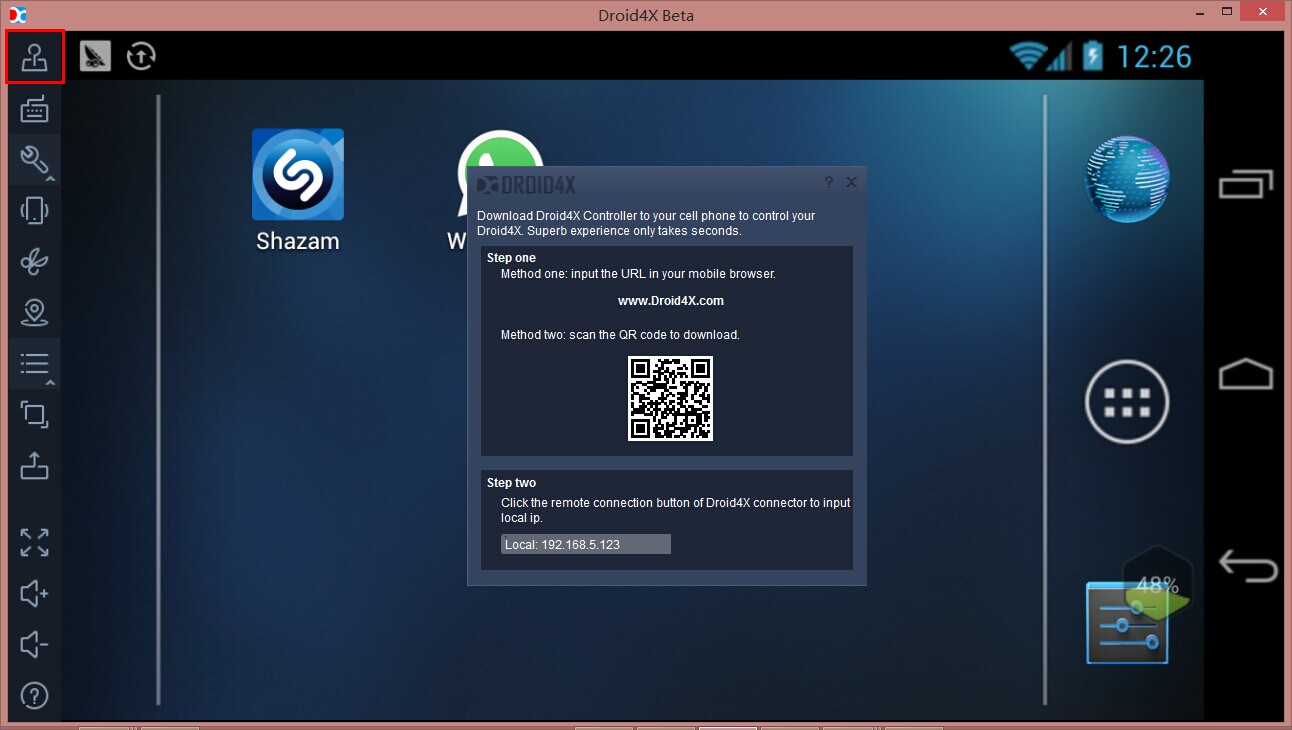Screen dimensions: 1292x730
Task: Click the notification icon in Android status bar
Action: (x=95, y=56)
